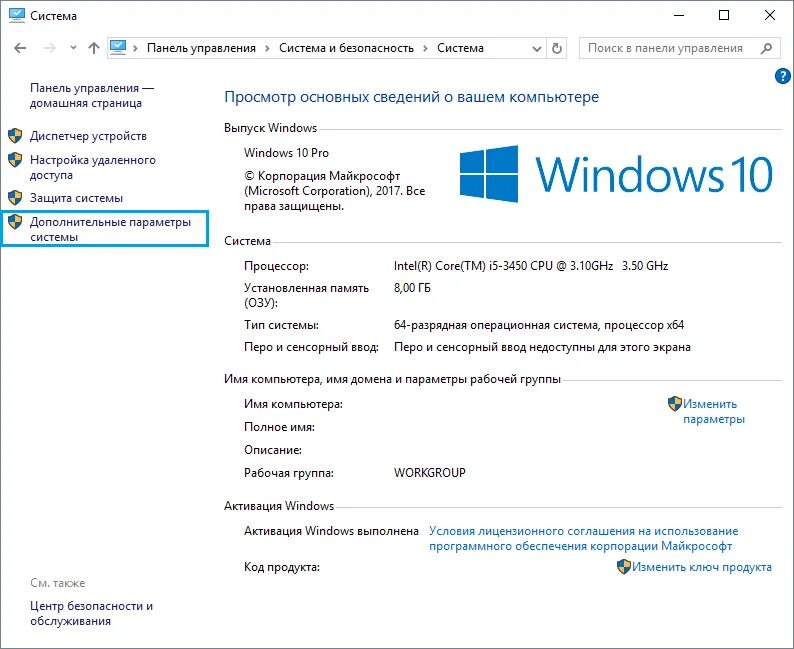Viewport: 794px width, 649px height.
Task: Open Настройка удаленного доступа link
Action: pos(93,167)
